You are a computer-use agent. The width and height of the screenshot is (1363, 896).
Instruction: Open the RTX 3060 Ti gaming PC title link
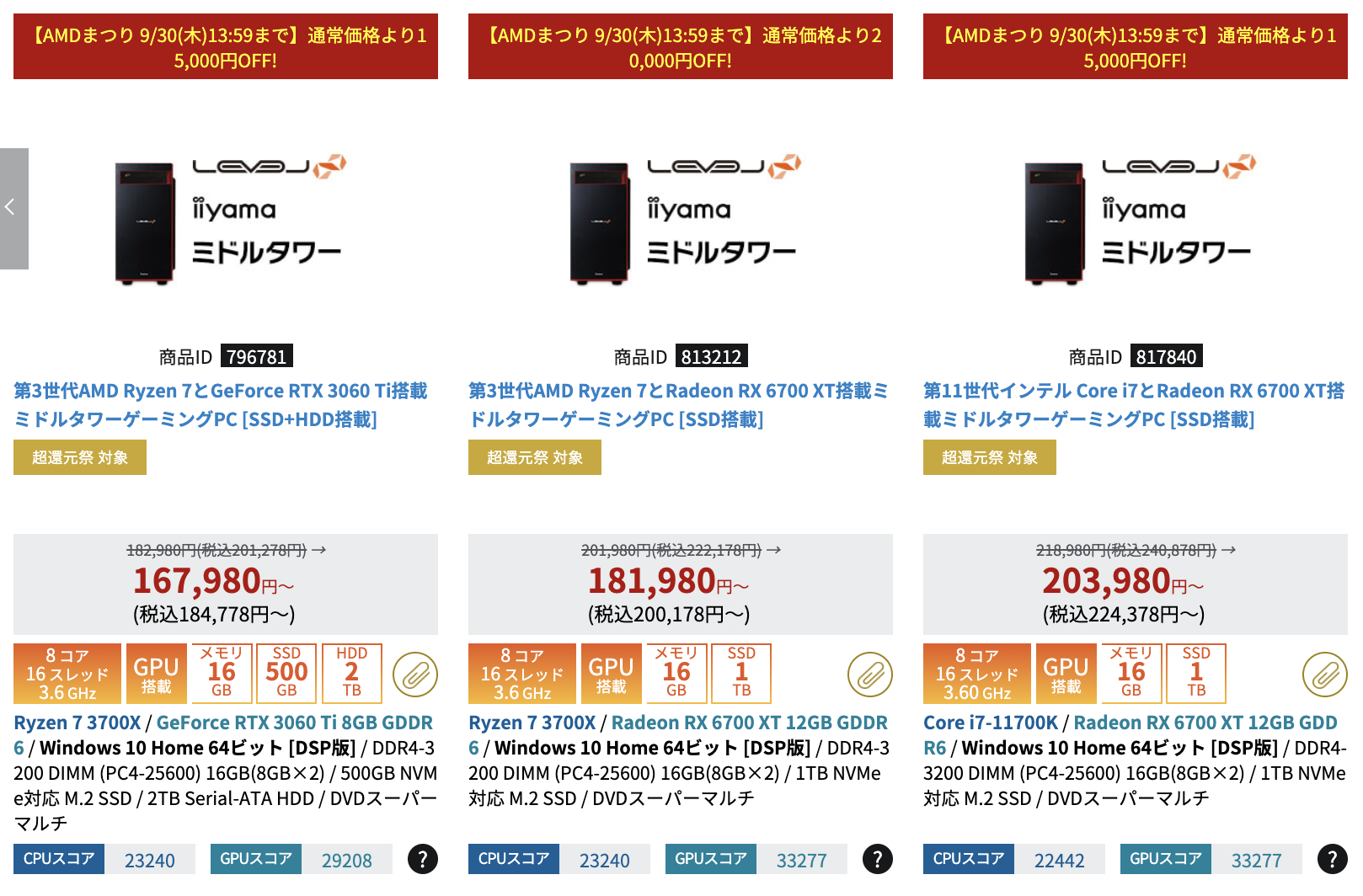(x=221, y=405)
